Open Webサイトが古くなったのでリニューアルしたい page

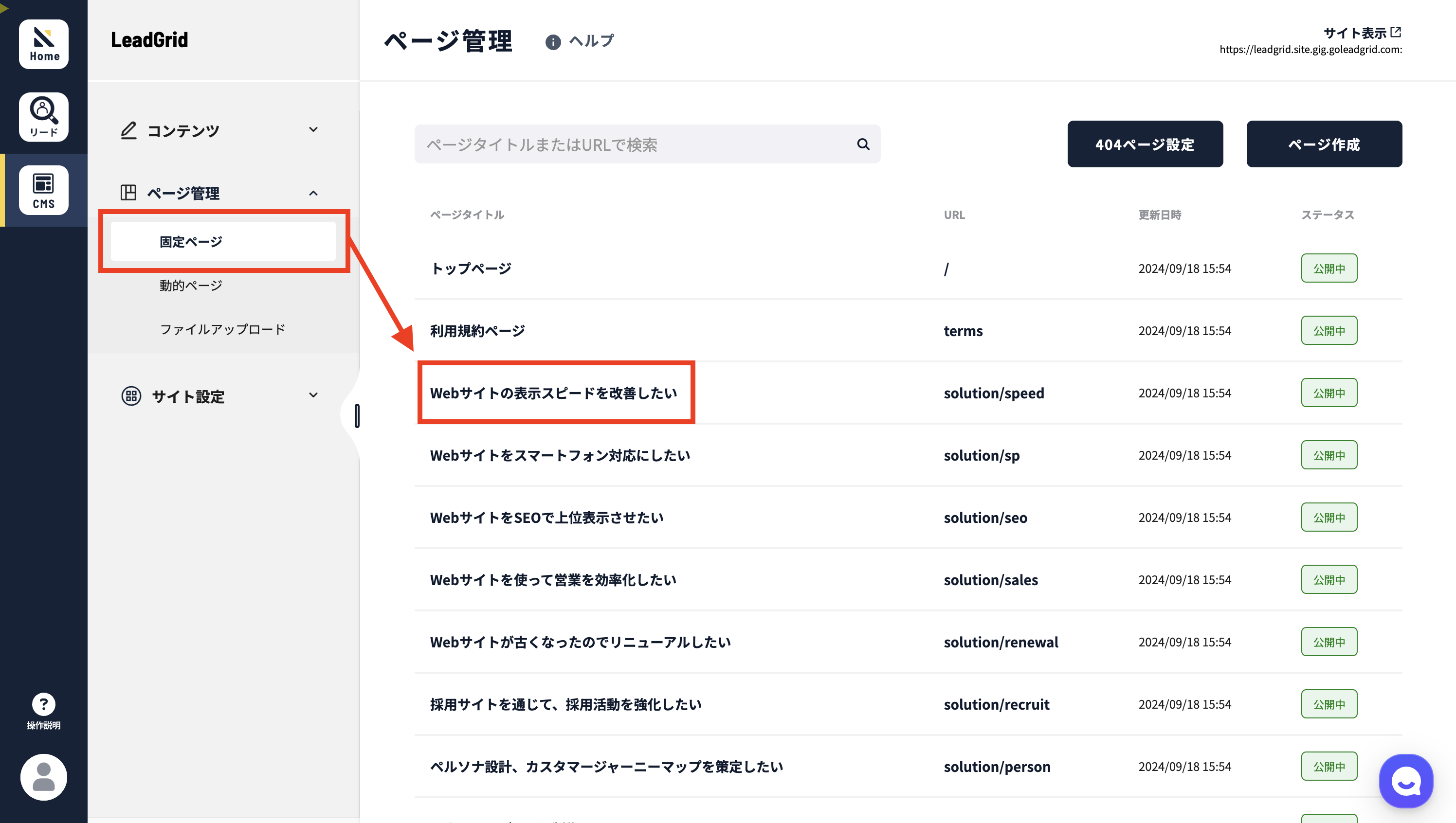point(581,642)
